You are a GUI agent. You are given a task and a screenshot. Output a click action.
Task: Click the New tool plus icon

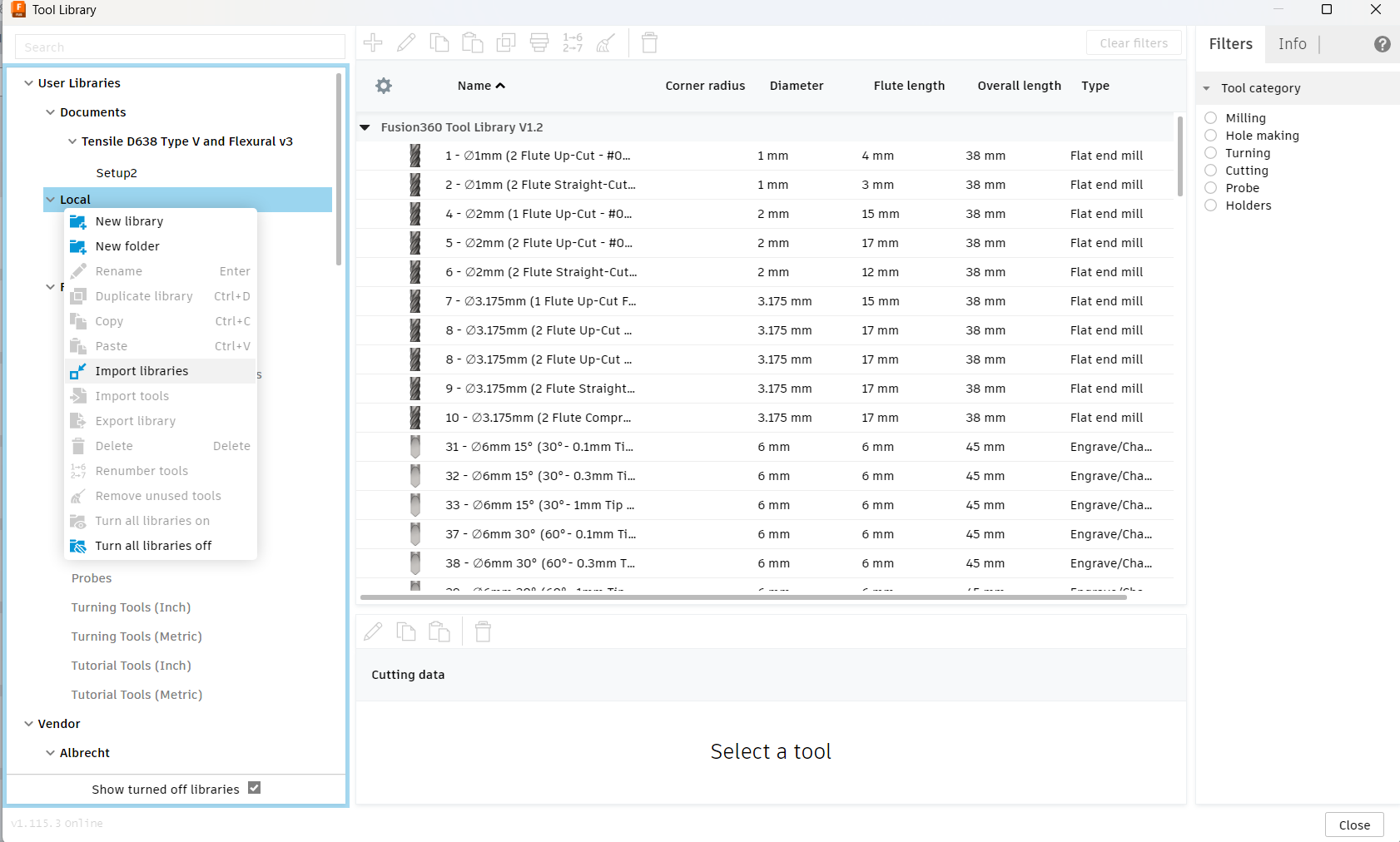pos(373,42)
